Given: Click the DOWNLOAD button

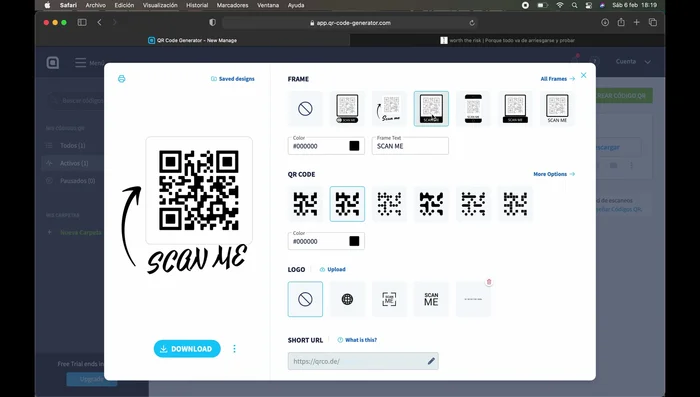Looking at the screenshot, I should pyautogui.click(x=187, y=349).
